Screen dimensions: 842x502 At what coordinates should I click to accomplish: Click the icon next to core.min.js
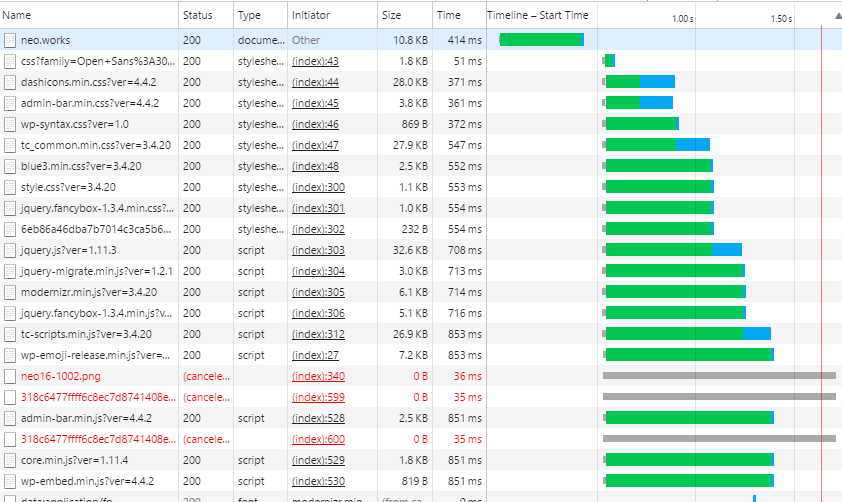(x=10, y=460)
